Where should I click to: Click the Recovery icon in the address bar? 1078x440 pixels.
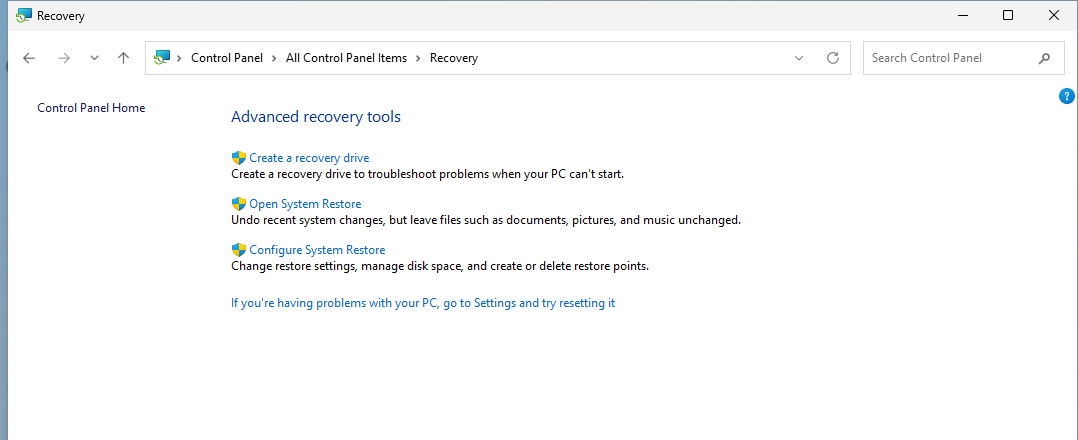[162, 58]
